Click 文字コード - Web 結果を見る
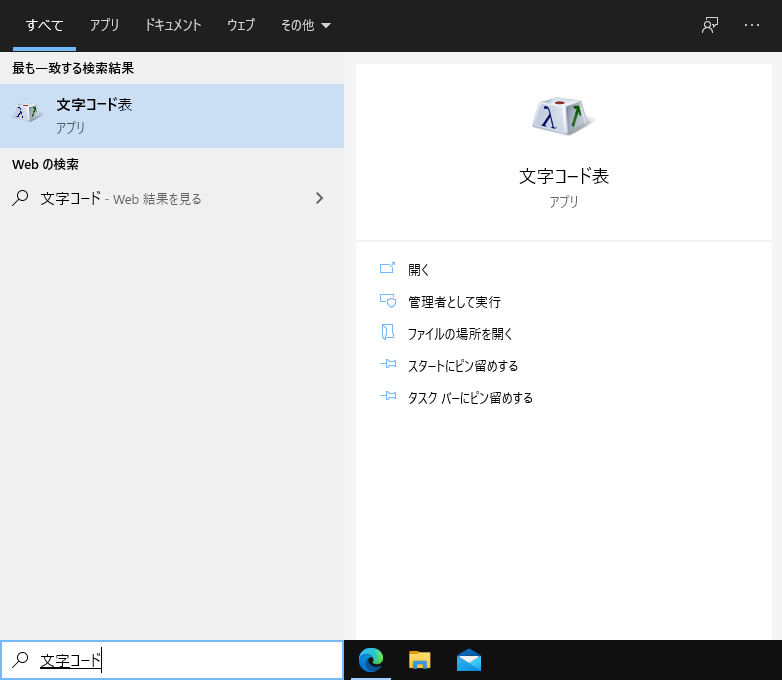Image resolution: width=782 pixels, height=680 pixels. pos(172,199)
